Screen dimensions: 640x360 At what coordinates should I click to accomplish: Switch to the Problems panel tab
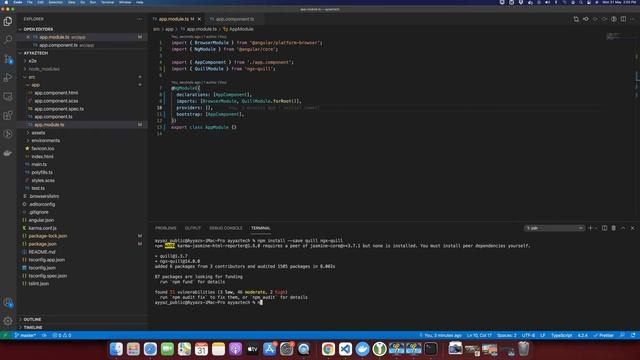(165, 228)
